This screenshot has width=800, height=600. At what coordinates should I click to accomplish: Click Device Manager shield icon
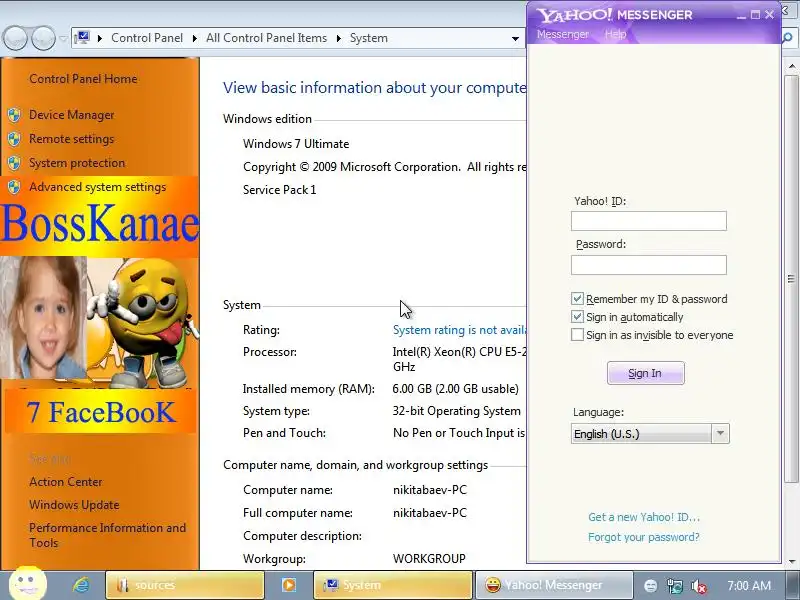(x=14, y=115)
